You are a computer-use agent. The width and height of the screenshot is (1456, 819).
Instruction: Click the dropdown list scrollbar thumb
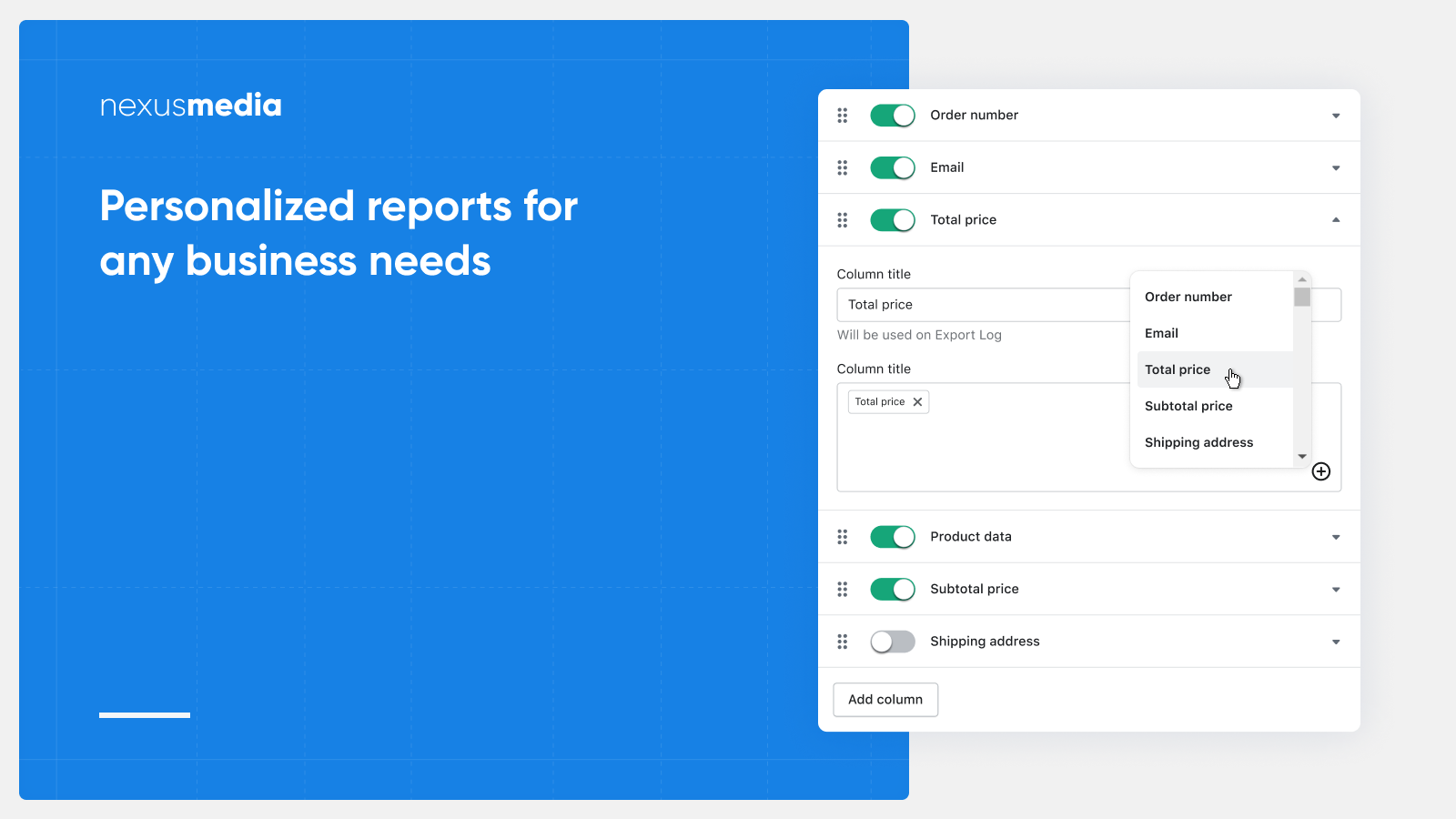pyautogui.click(x=1302, y=298)
